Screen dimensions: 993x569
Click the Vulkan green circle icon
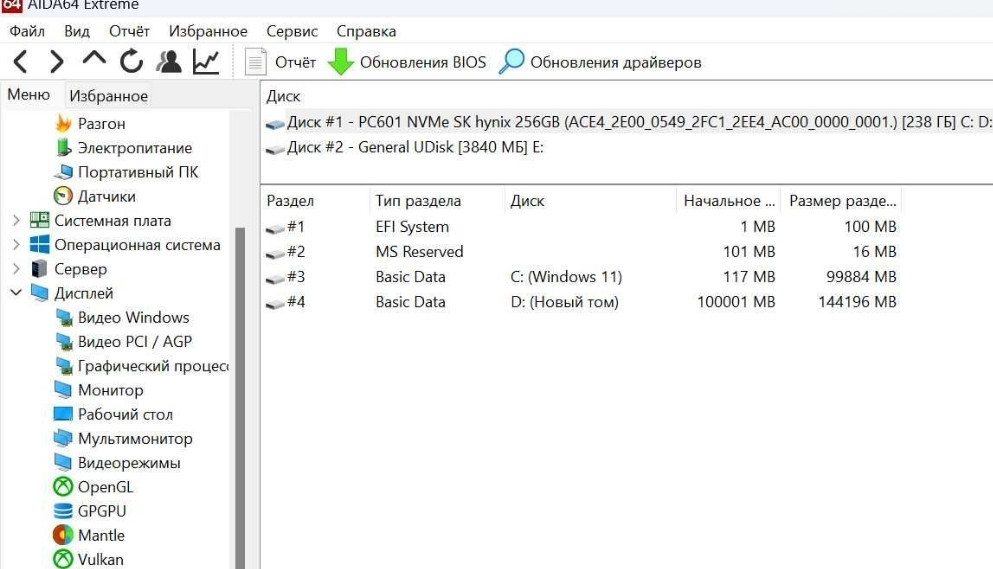[x=63, y=559]
